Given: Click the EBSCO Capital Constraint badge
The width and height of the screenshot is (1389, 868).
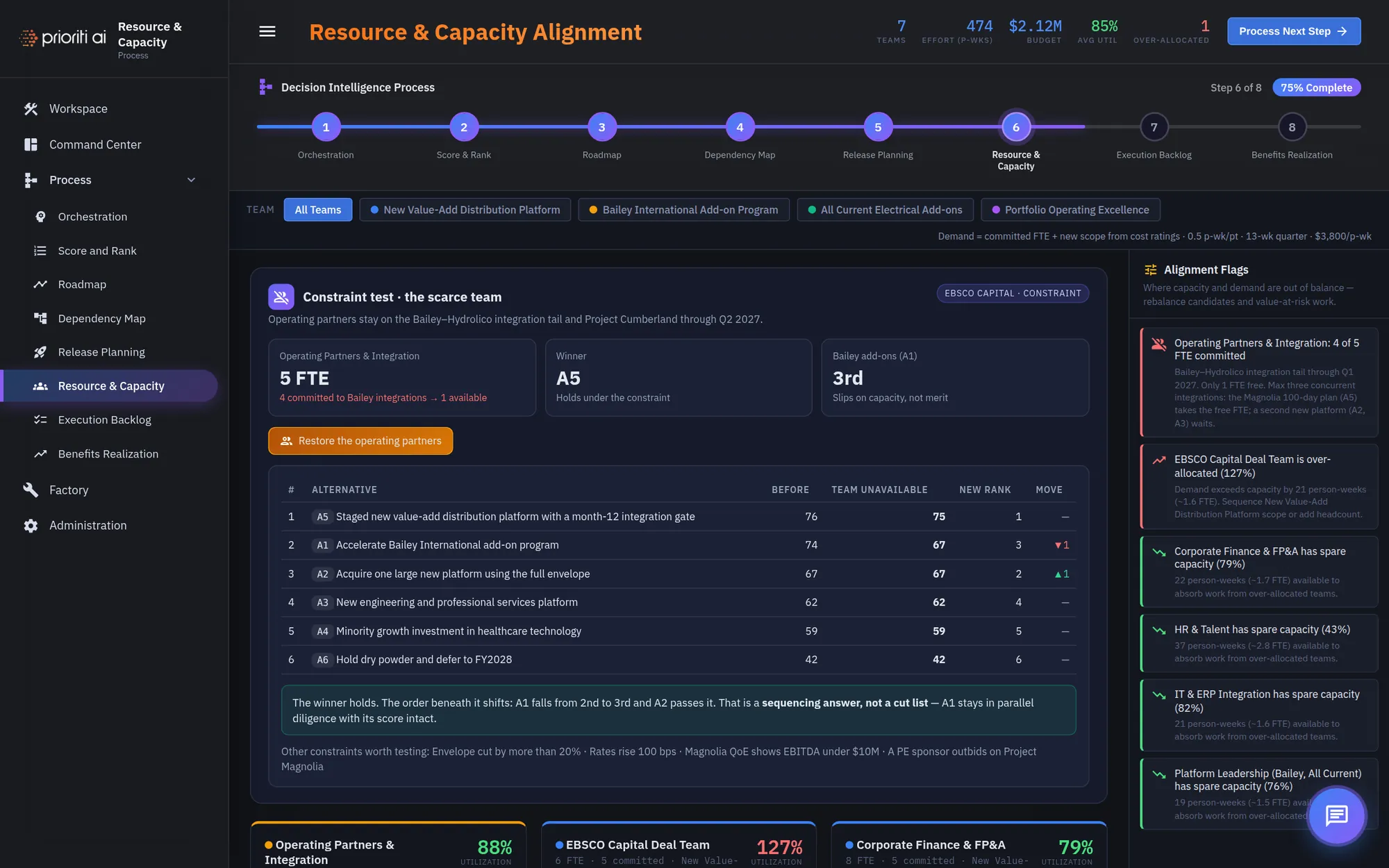Looking at the screenshot, I should (x=1013, y=294).
